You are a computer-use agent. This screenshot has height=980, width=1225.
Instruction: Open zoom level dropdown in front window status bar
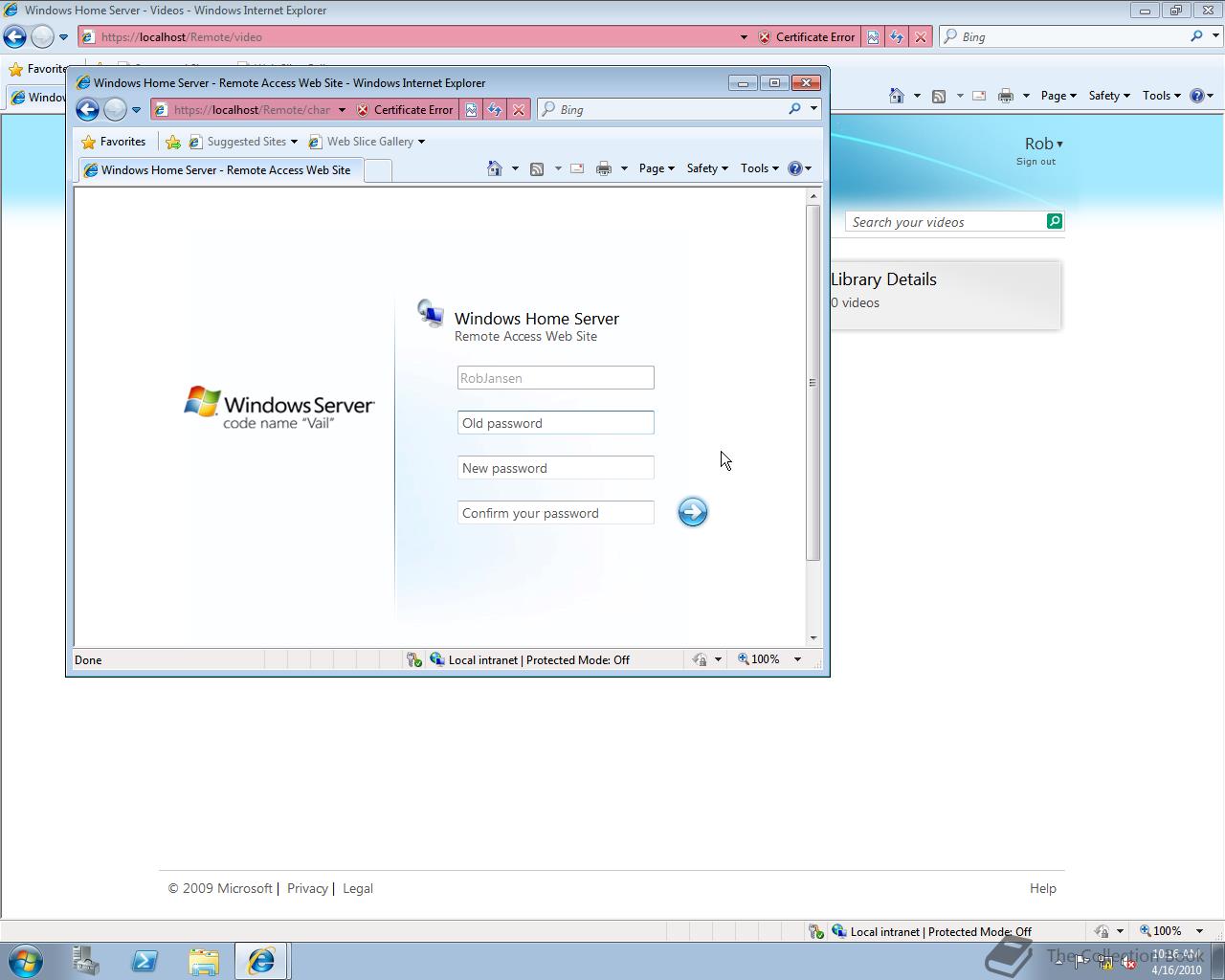[797, 659]
